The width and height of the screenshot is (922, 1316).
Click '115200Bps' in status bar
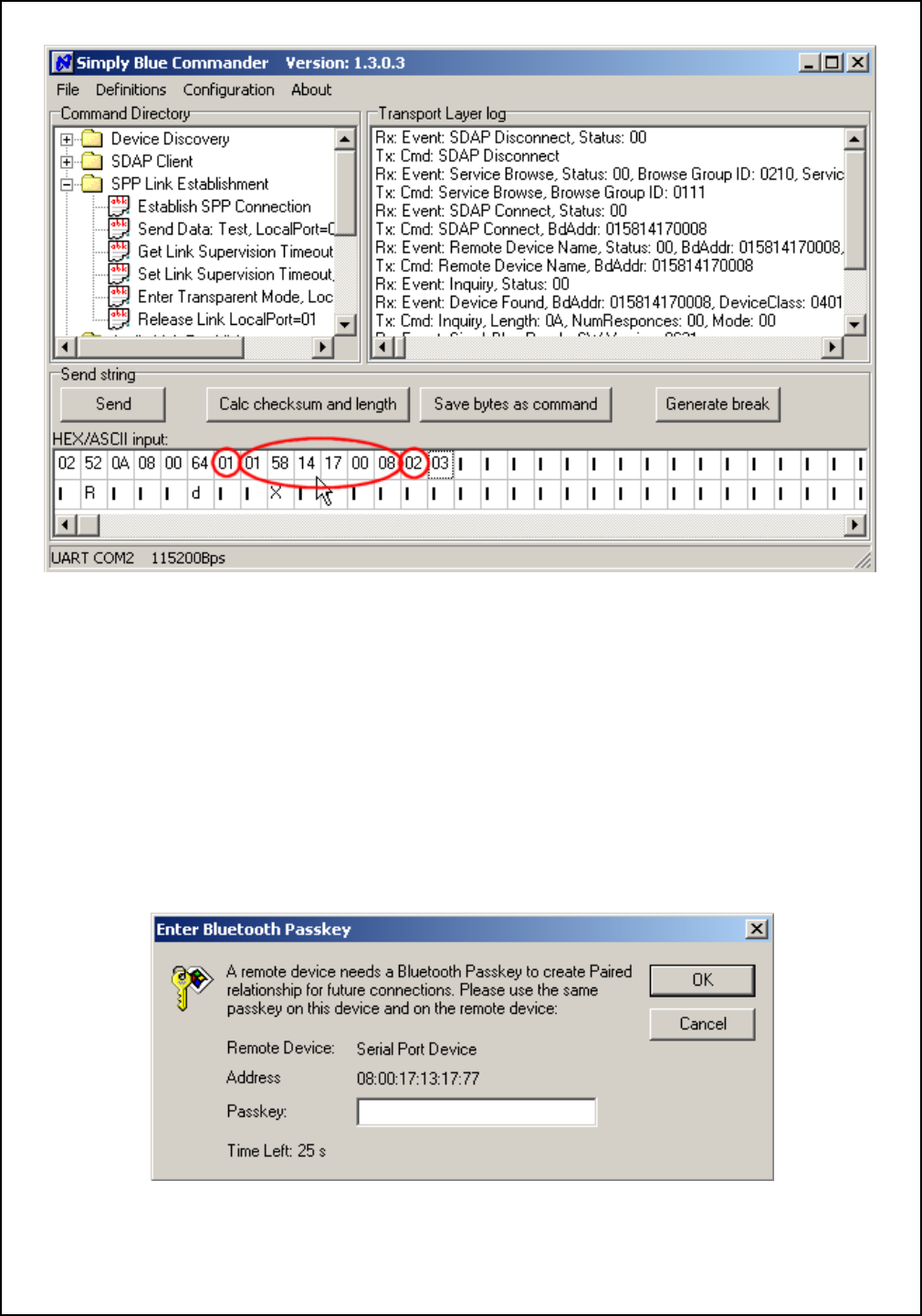point(188,558)
